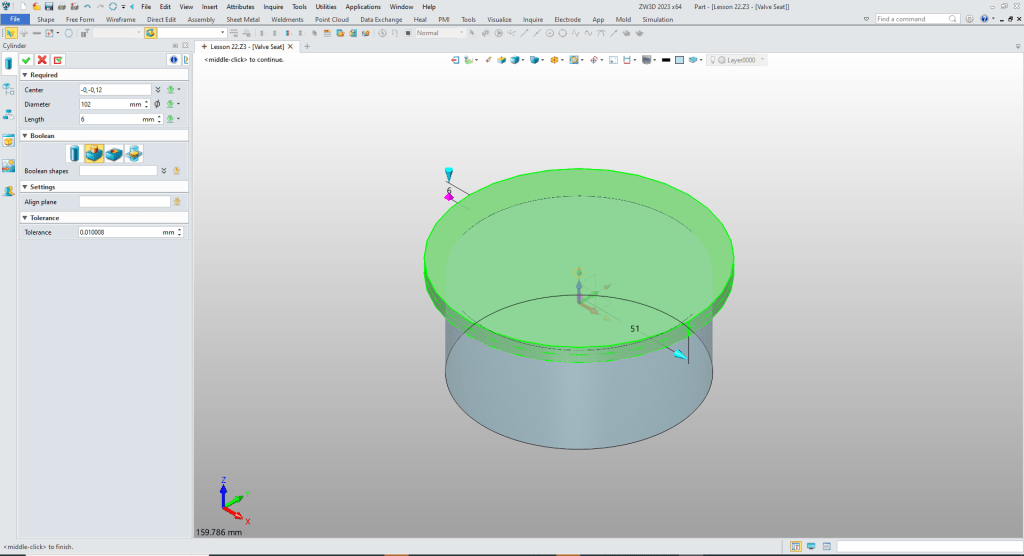
Task: Collapse the Boolean section
Action: point(24,135)
